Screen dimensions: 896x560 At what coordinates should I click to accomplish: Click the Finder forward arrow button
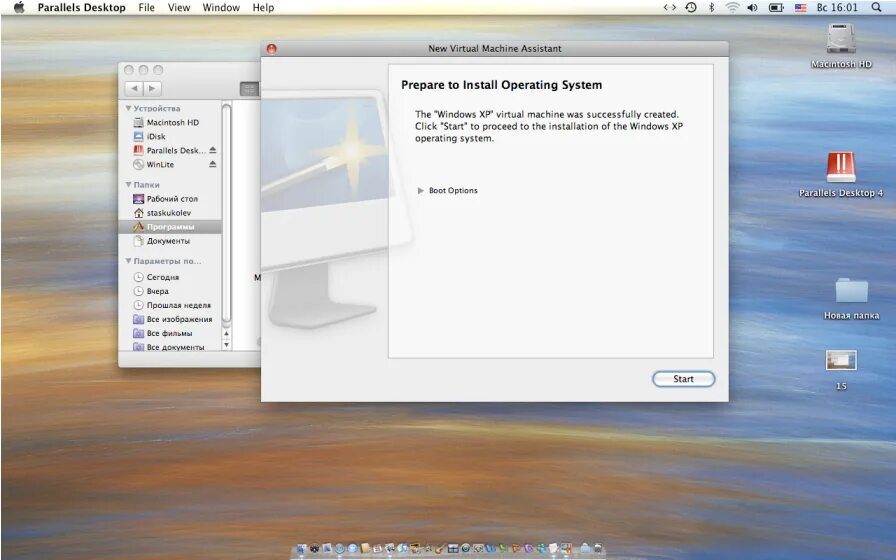(x=152, y=89)
